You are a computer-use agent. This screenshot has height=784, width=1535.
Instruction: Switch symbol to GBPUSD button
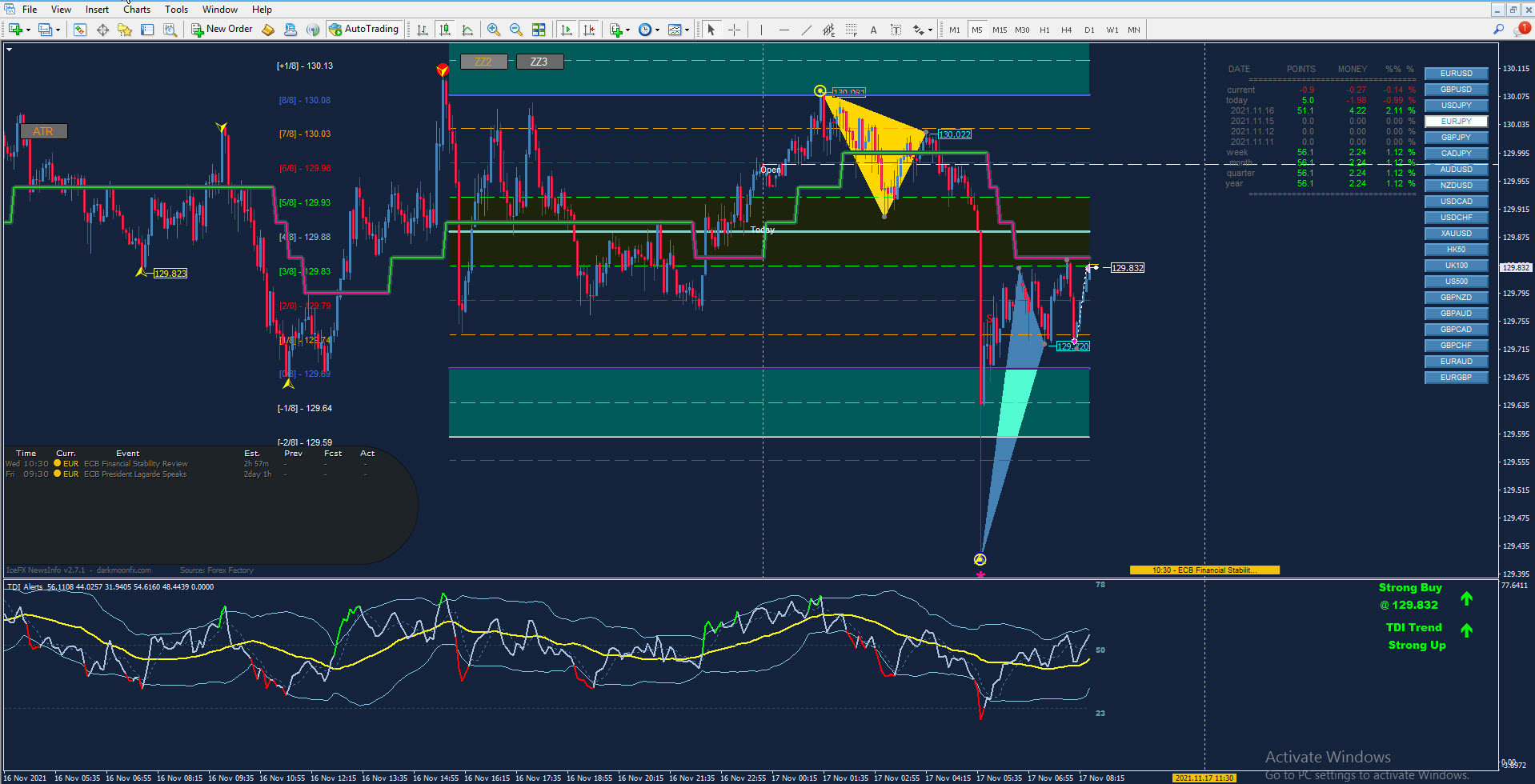point(1456,90)
